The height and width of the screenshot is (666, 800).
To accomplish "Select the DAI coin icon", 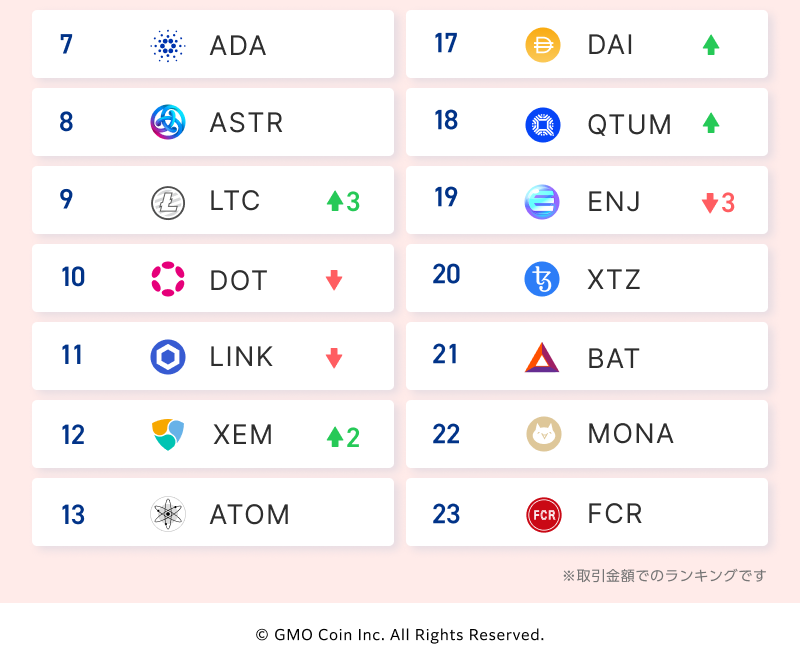I will click(x=543, y=46).
